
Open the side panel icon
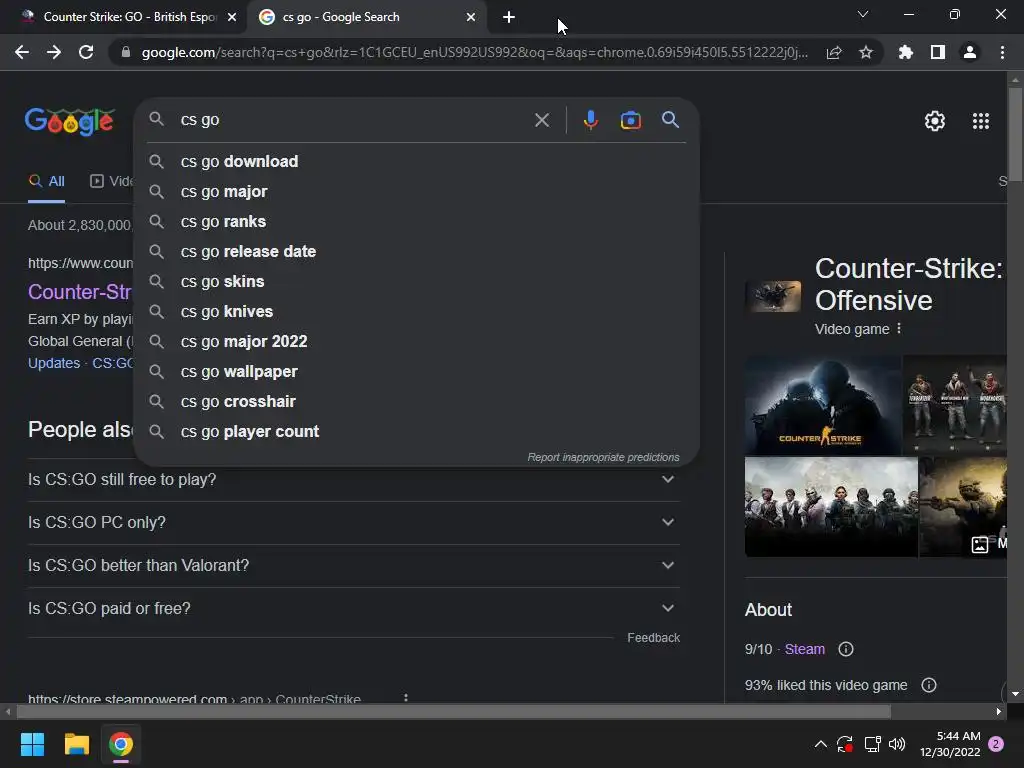pos(938,52)
